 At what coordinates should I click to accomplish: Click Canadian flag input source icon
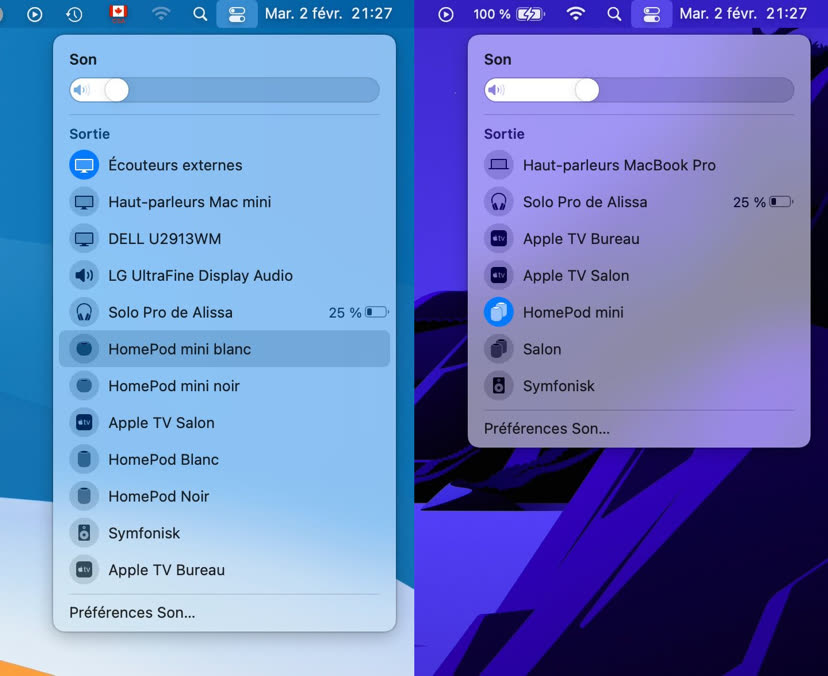tap(118, 14)
